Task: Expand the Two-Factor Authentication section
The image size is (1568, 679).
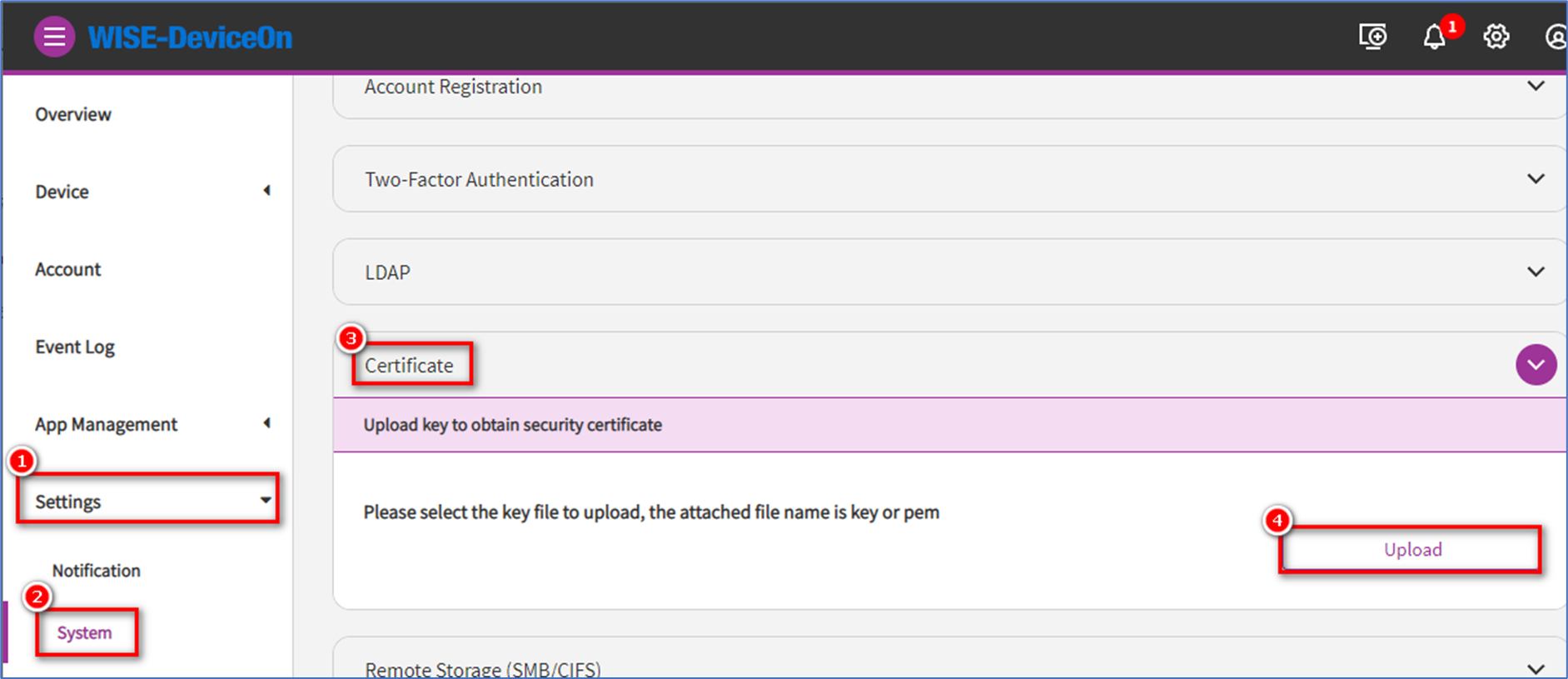Action: (1536, 179)
